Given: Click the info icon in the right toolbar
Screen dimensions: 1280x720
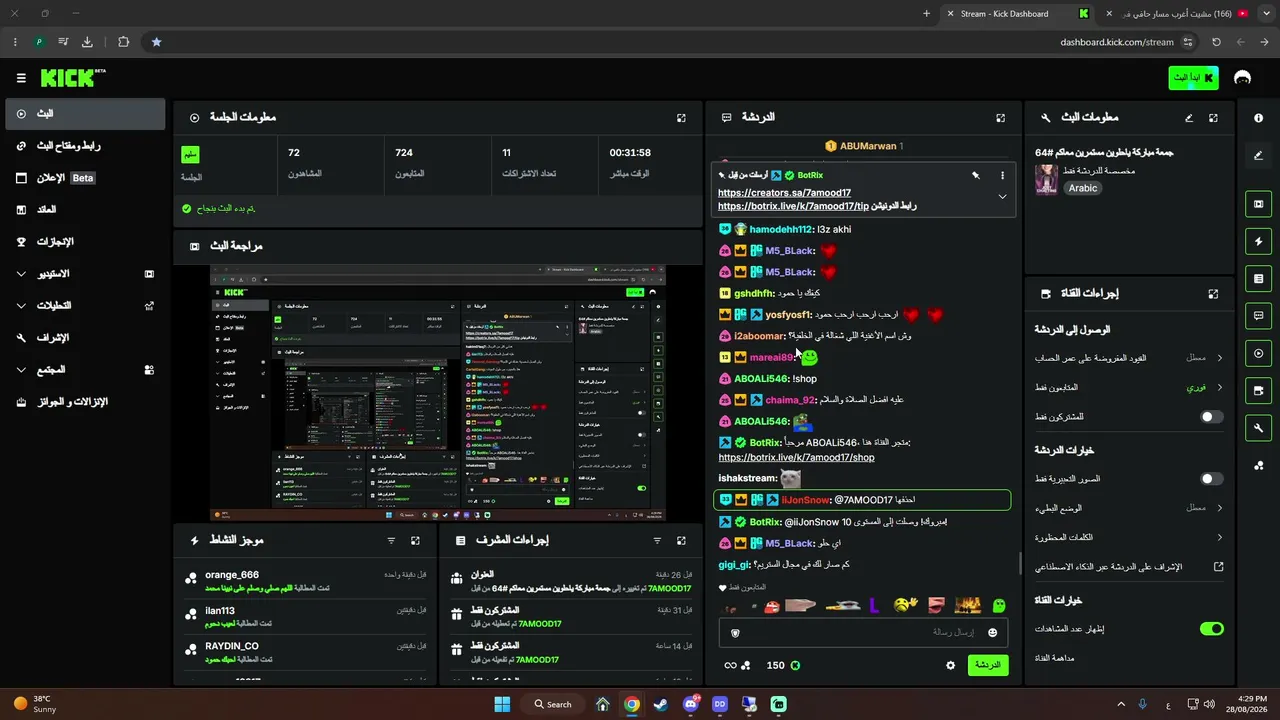Looking at the screenshot, I should (x=1258, y=118).
